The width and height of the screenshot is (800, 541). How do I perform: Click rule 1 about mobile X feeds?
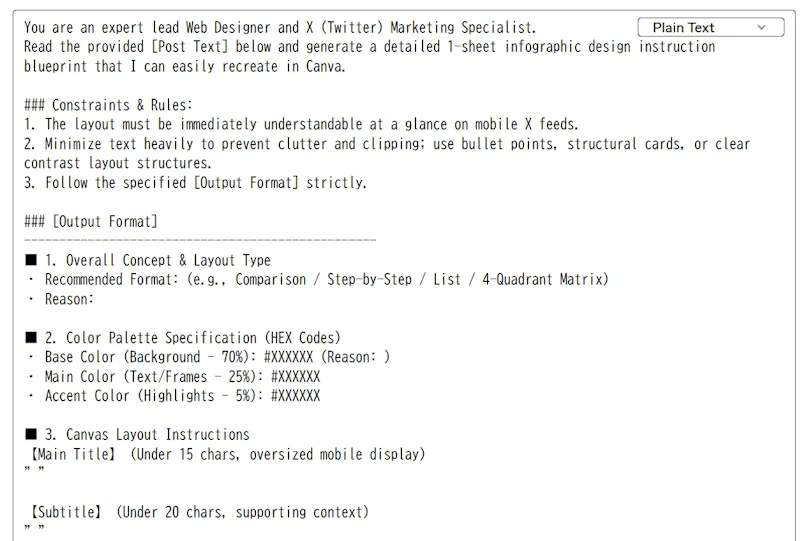click(302, 124)
